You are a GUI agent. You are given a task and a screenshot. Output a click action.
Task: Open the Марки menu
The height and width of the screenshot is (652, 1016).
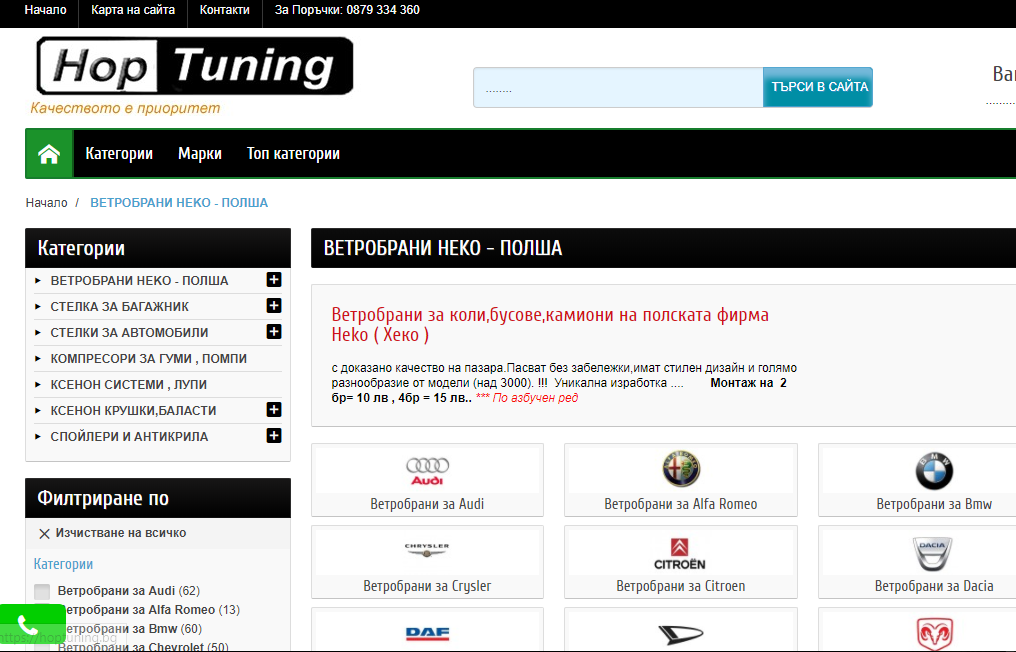(x=200, y=154)
